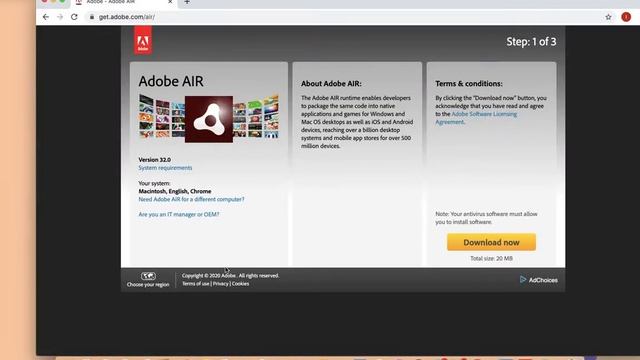640x360 pixels.
Task: Click the Version 32.0 text
Action: click(x=154, y=160)
